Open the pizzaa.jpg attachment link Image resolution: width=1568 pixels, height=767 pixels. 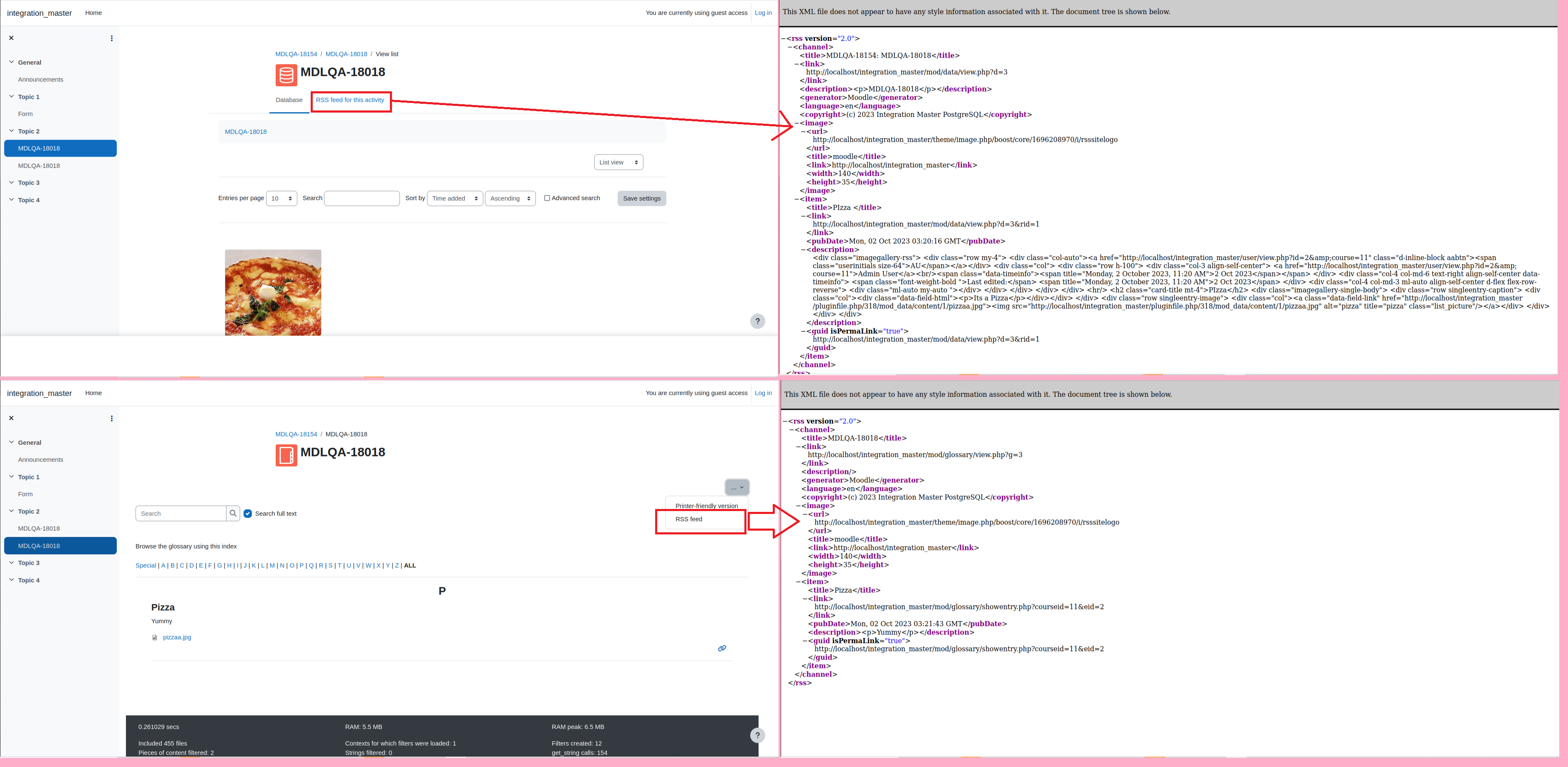pyautogui.click(x=176, y=637)
